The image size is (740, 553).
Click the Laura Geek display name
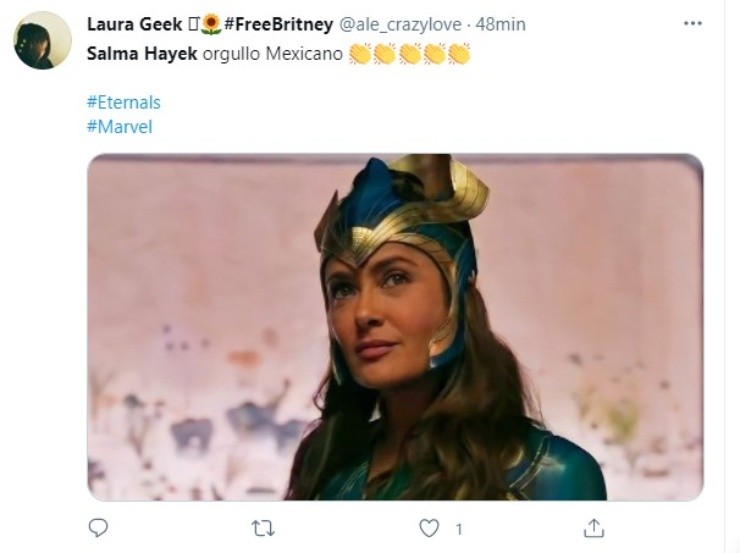point(134,24)
